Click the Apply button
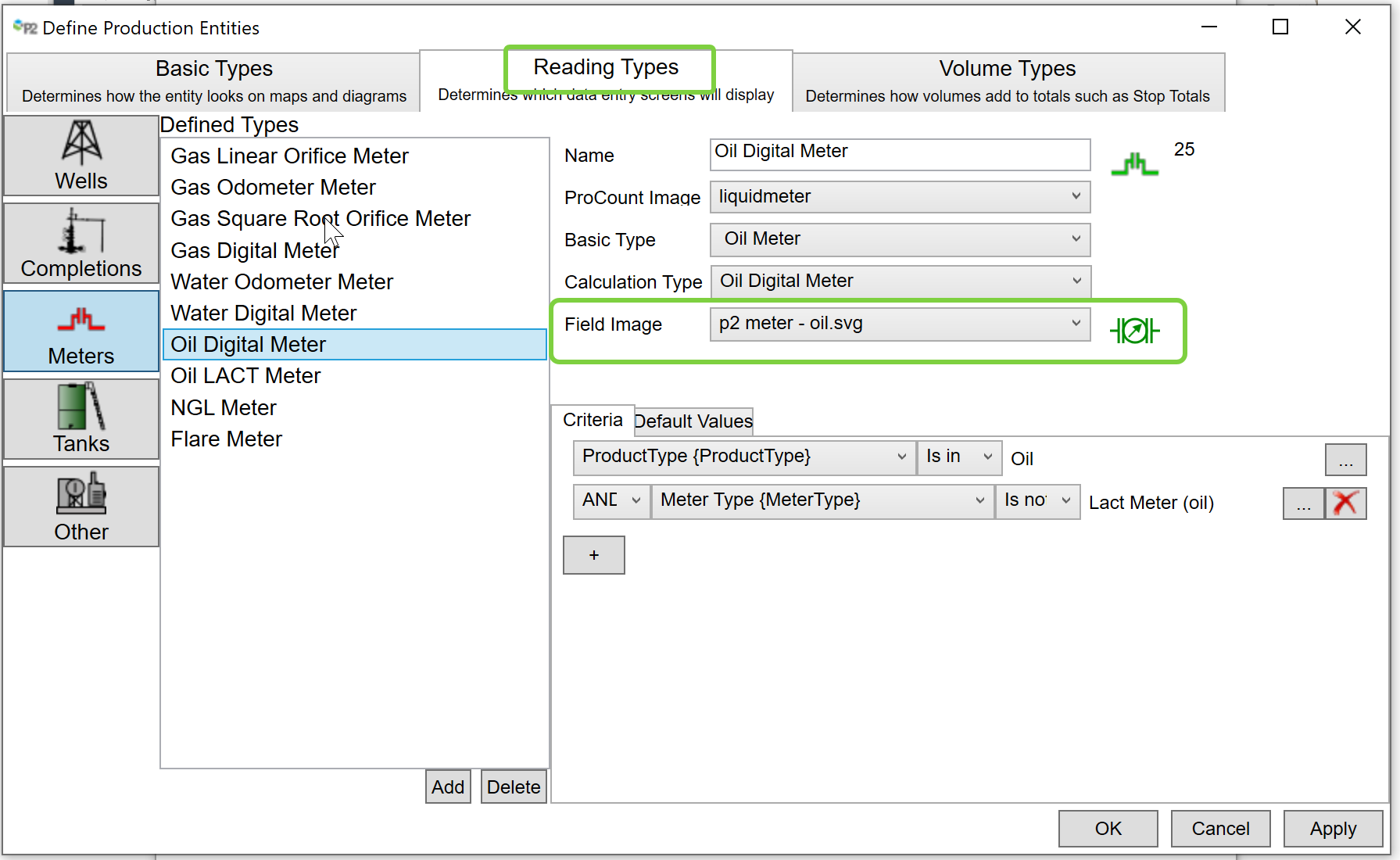 tap(1333, 829)
